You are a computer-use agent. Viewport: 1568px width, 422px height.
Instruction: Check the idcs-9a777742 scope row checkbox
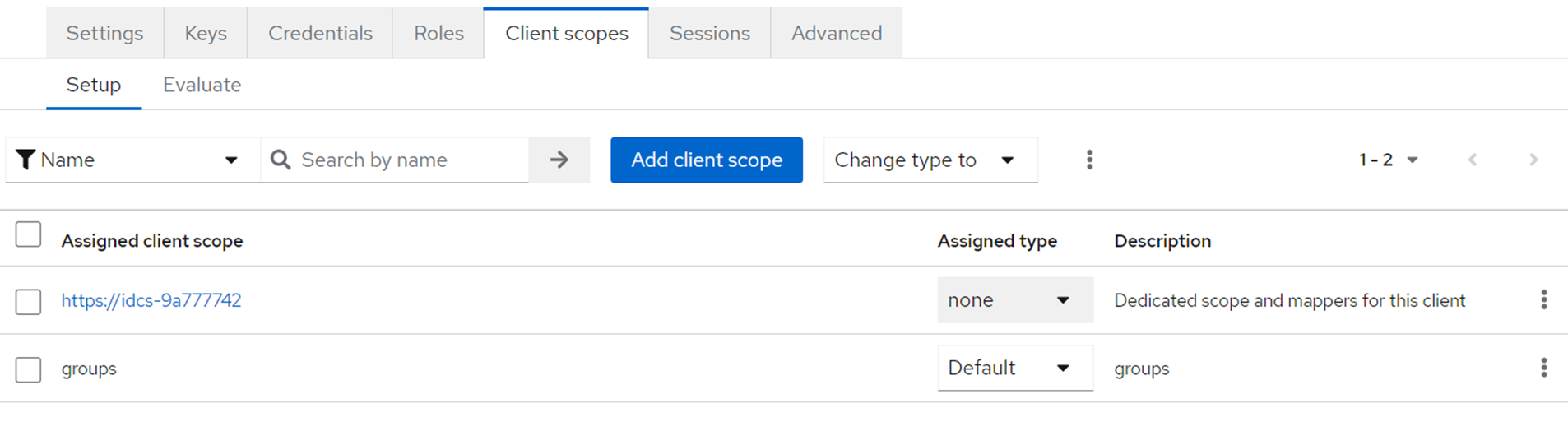(x=28, y=301)
